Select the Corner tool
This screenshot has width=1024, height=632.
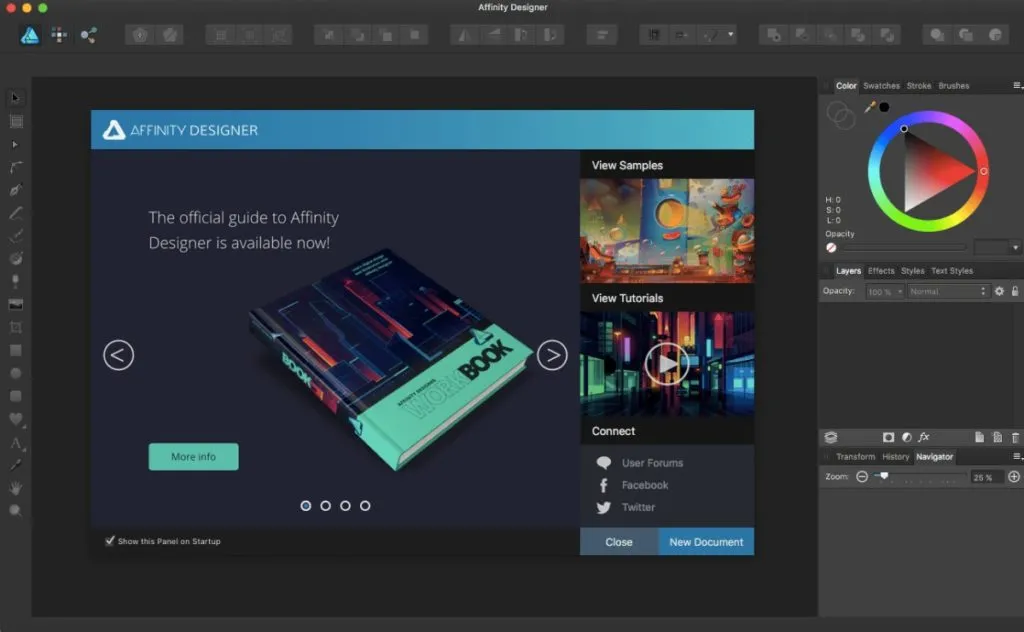click(x=16, y=167)
